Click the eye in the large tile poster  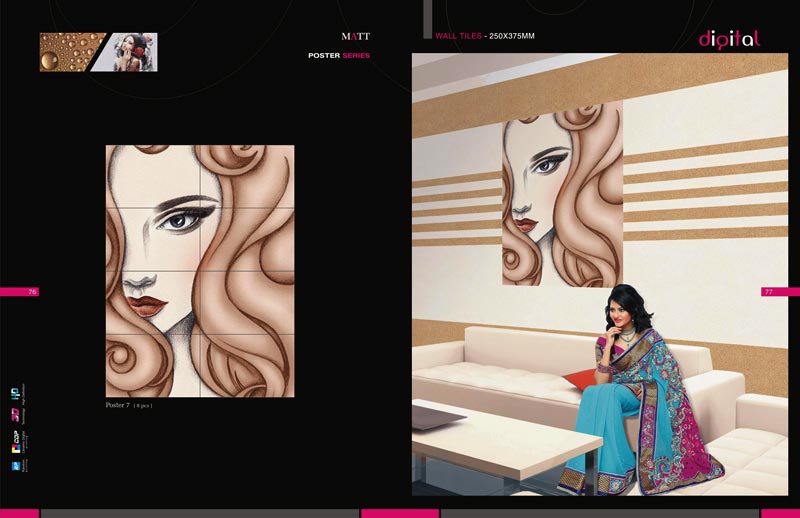tap(181, 217)
